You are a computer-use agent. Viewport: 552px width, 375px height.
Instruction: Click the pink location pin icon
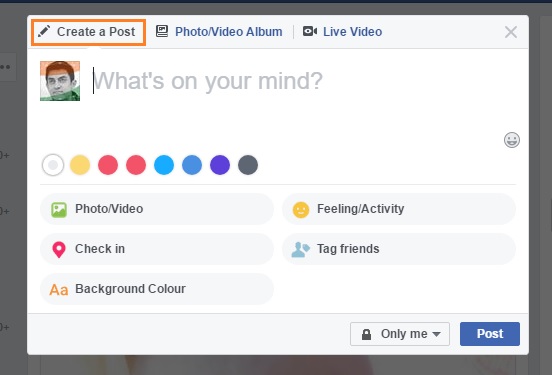(59, 250)
